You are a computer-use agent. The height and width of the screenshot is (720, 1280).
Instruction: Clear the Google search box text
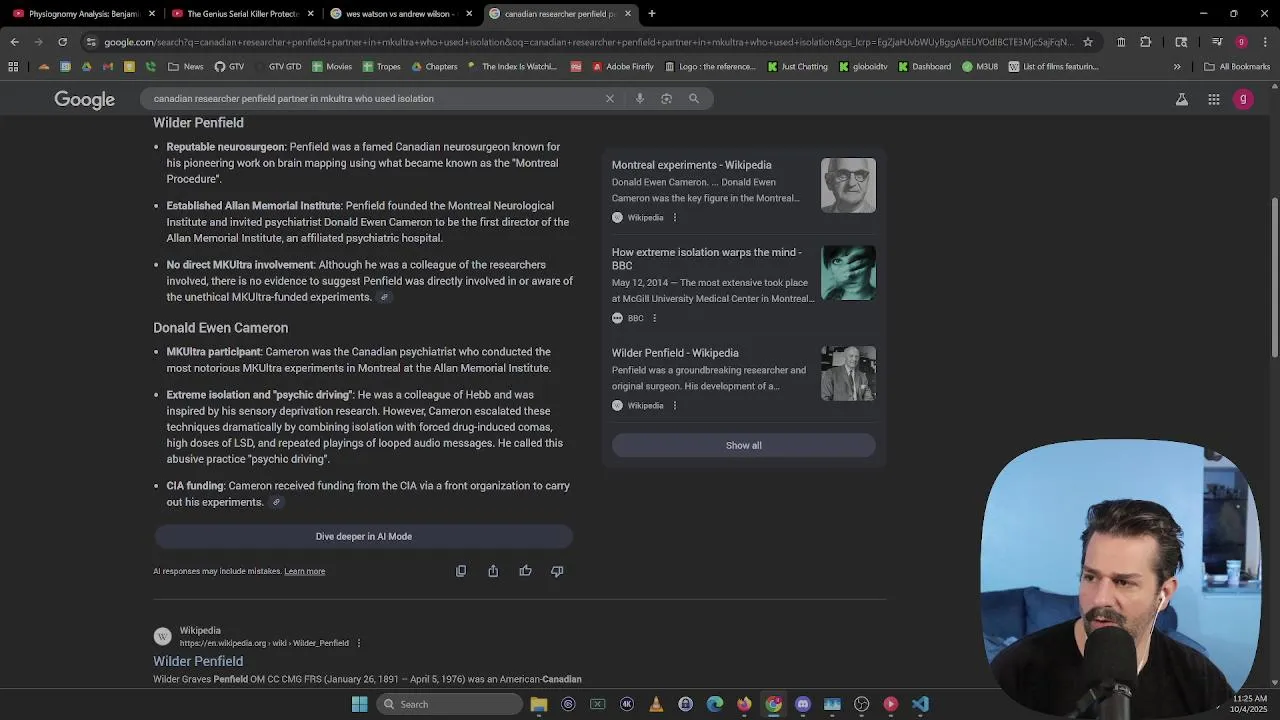(609, 98)
